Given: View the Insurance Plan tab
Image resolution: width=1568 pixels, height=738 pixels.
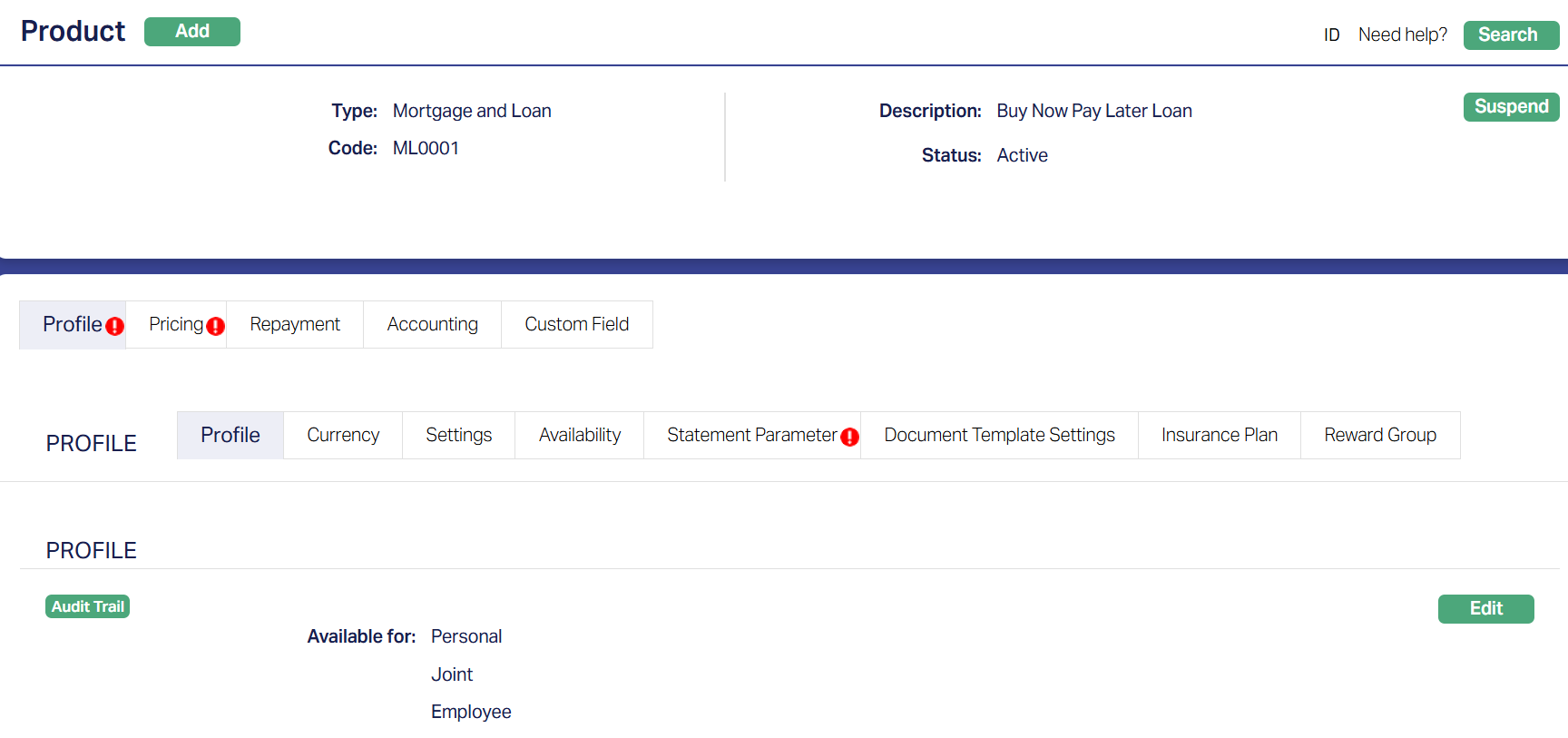Looking at the screenshot, I should (1219, 436).
